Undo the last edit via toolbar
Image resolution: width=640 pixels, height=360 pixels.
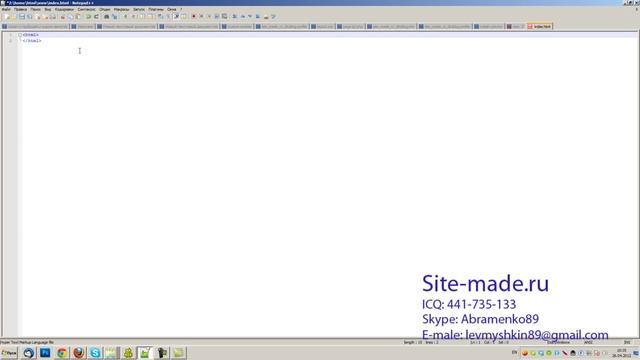point(88,16)
